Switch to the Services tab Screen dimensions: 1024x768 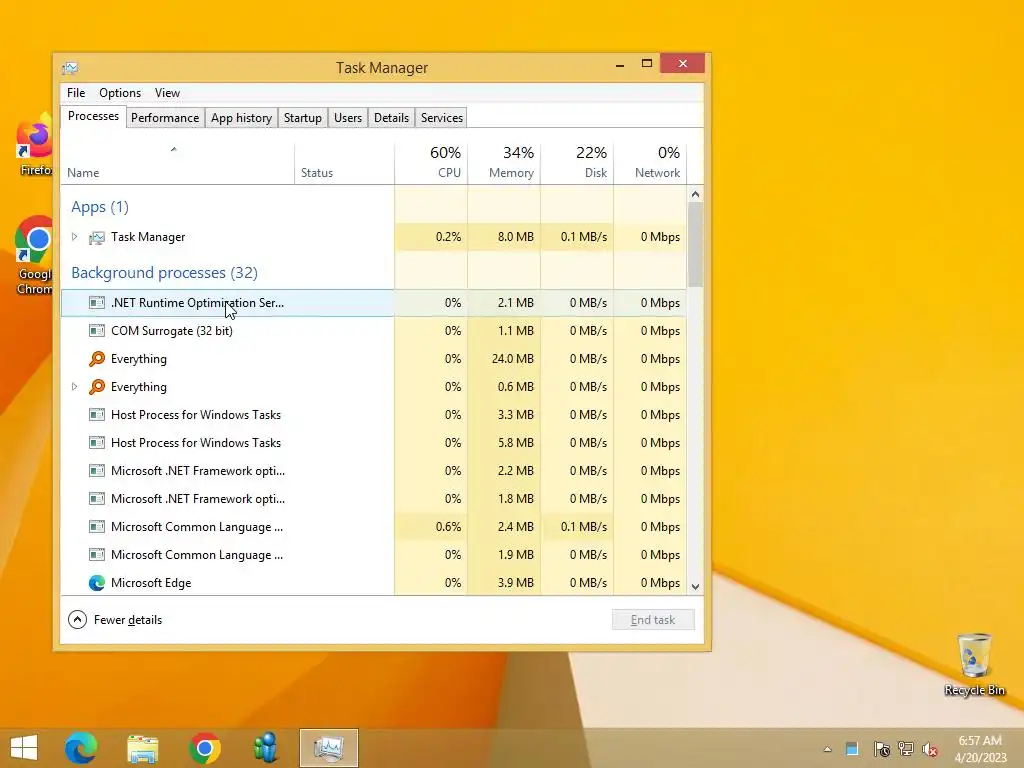441,118
